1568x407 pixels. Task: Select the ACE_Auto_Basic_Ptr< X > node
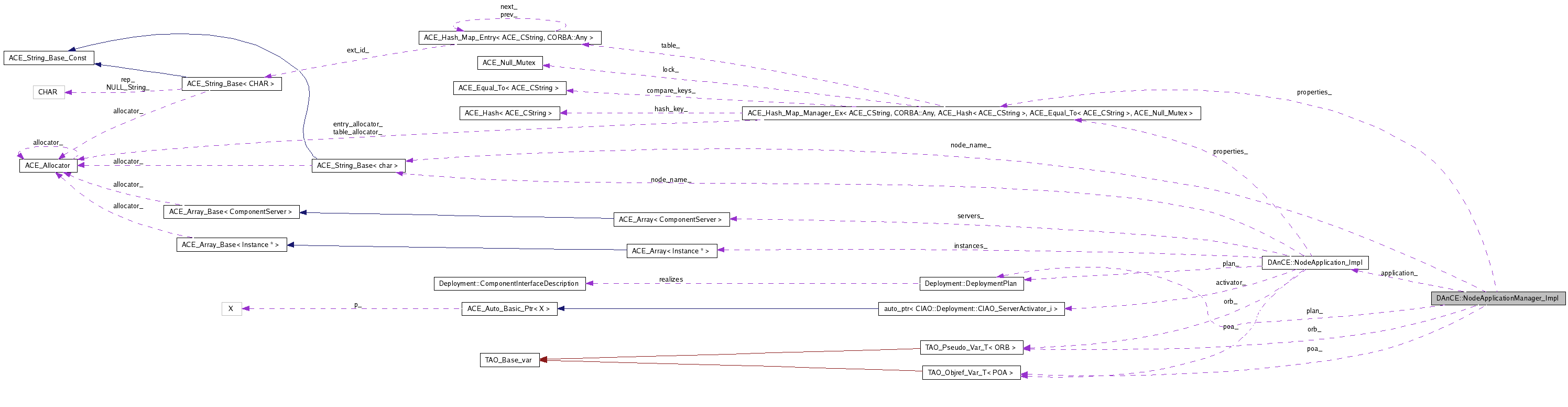(509, 309)
